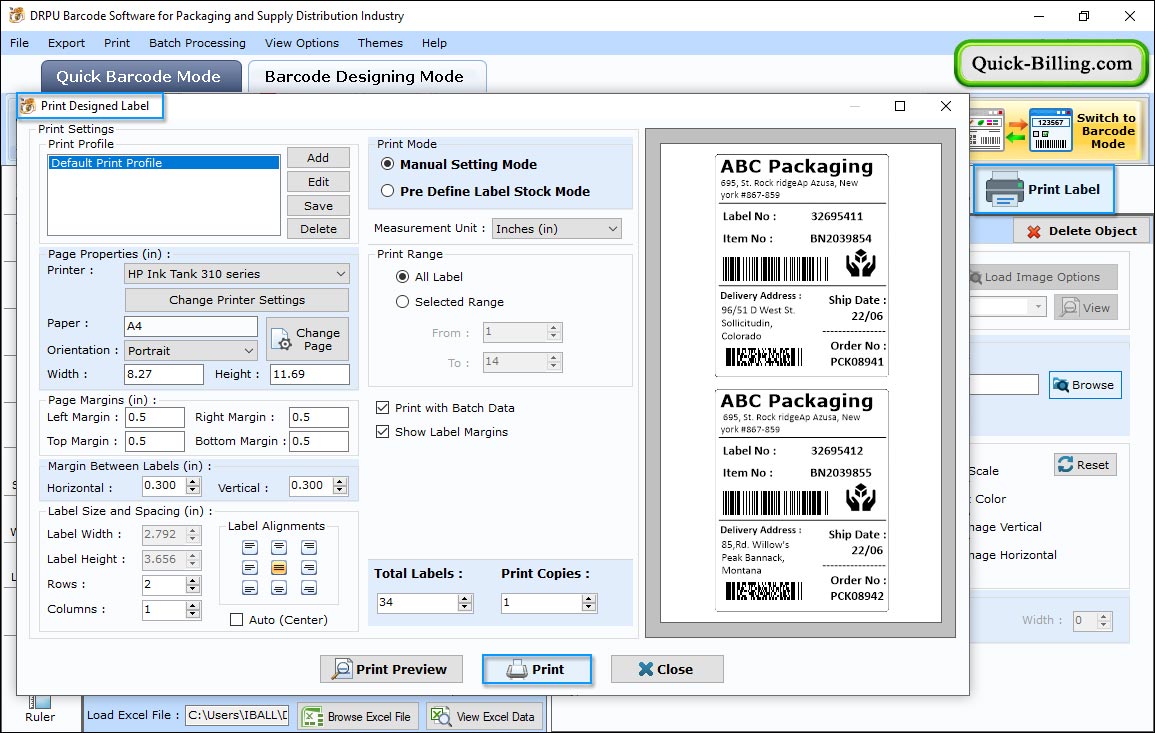Save the print profile
This screenshot has height=733, width=1155.
tap(318, 206)
